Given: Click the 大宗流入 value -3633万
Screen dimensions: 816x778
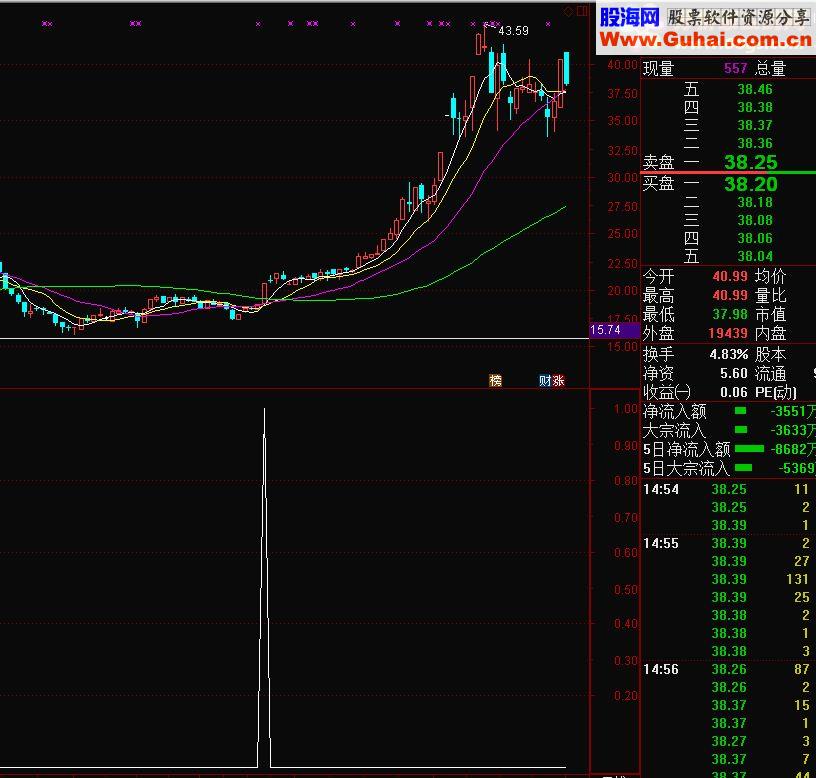Looking at the screenshot, I should (x=793, y=430).
